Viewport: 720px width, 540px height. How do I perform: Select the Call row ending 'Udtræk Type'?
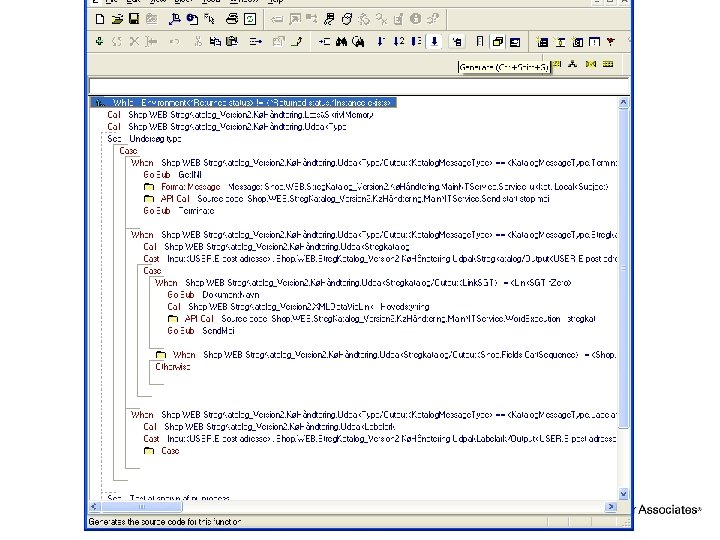coord(227,127)
